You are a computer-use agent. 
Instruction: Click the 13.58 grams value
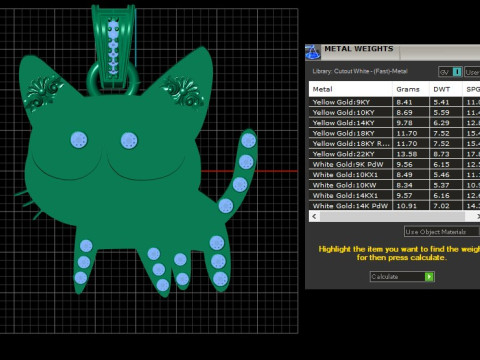coord(407,154)
